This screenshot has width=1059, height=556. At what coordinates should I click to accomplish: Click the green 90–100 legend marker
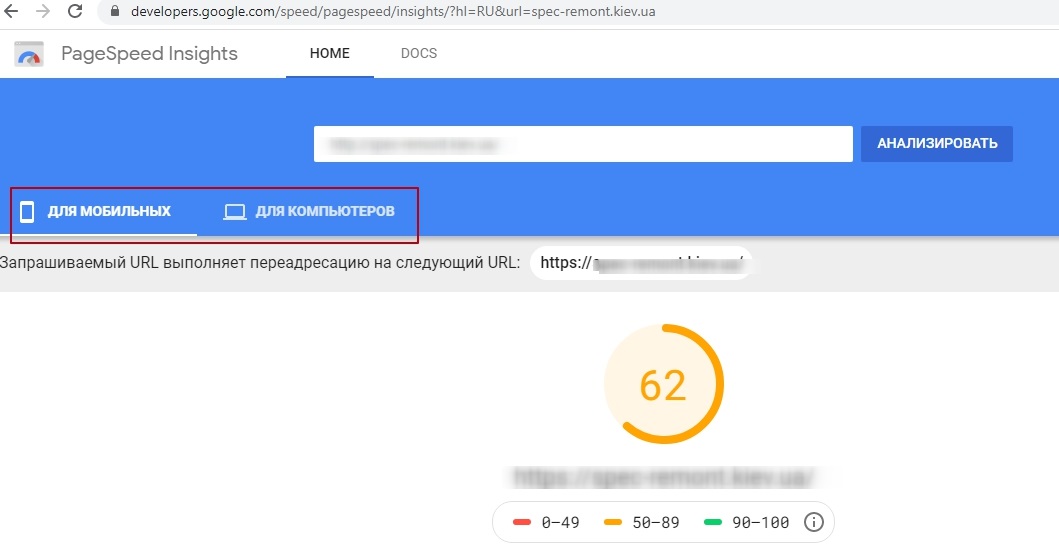(x=713, y=522)
